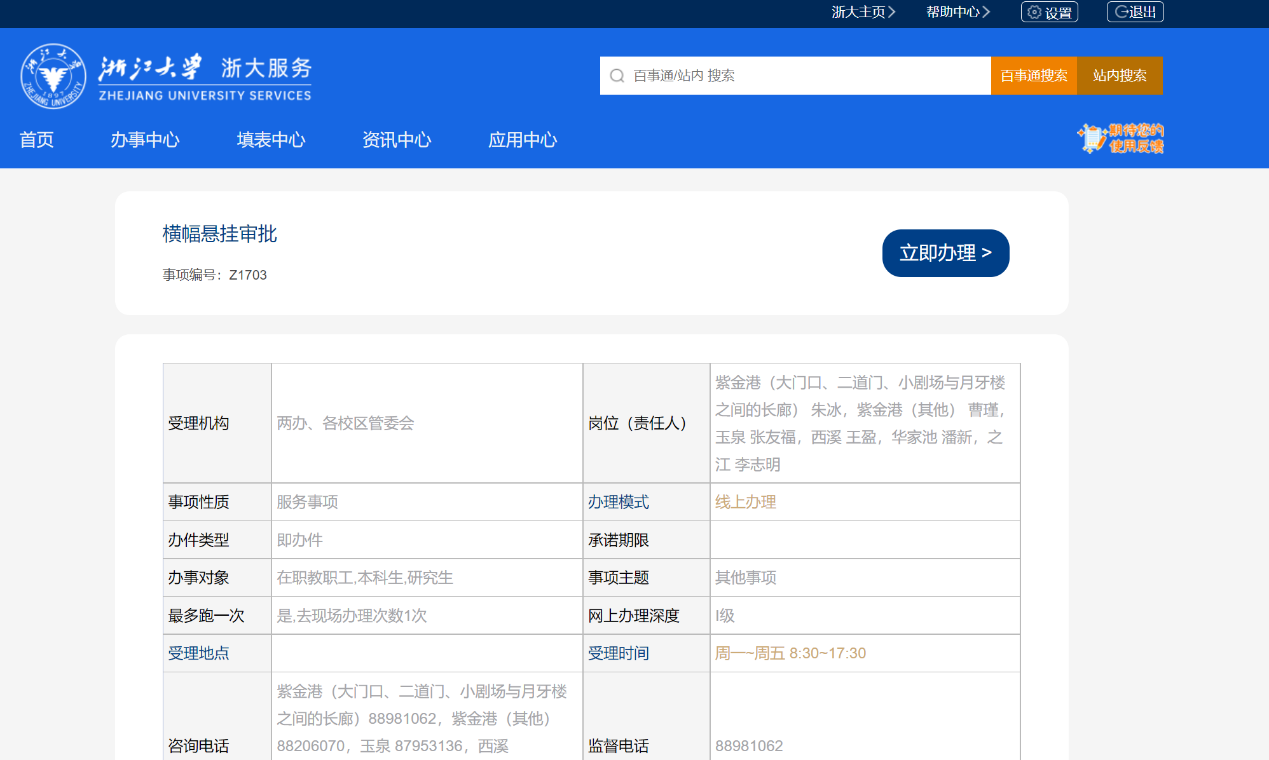Screen dimensions: 1269x760
Task: Open 办事中心 navigation item
Action: (x=145, y=140)
